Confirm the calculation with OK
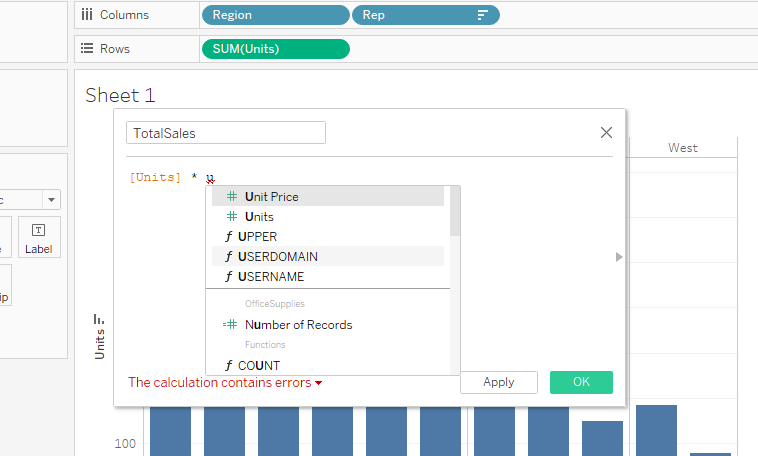The height and width of the screenshot is (456, 758). (581, 382)
